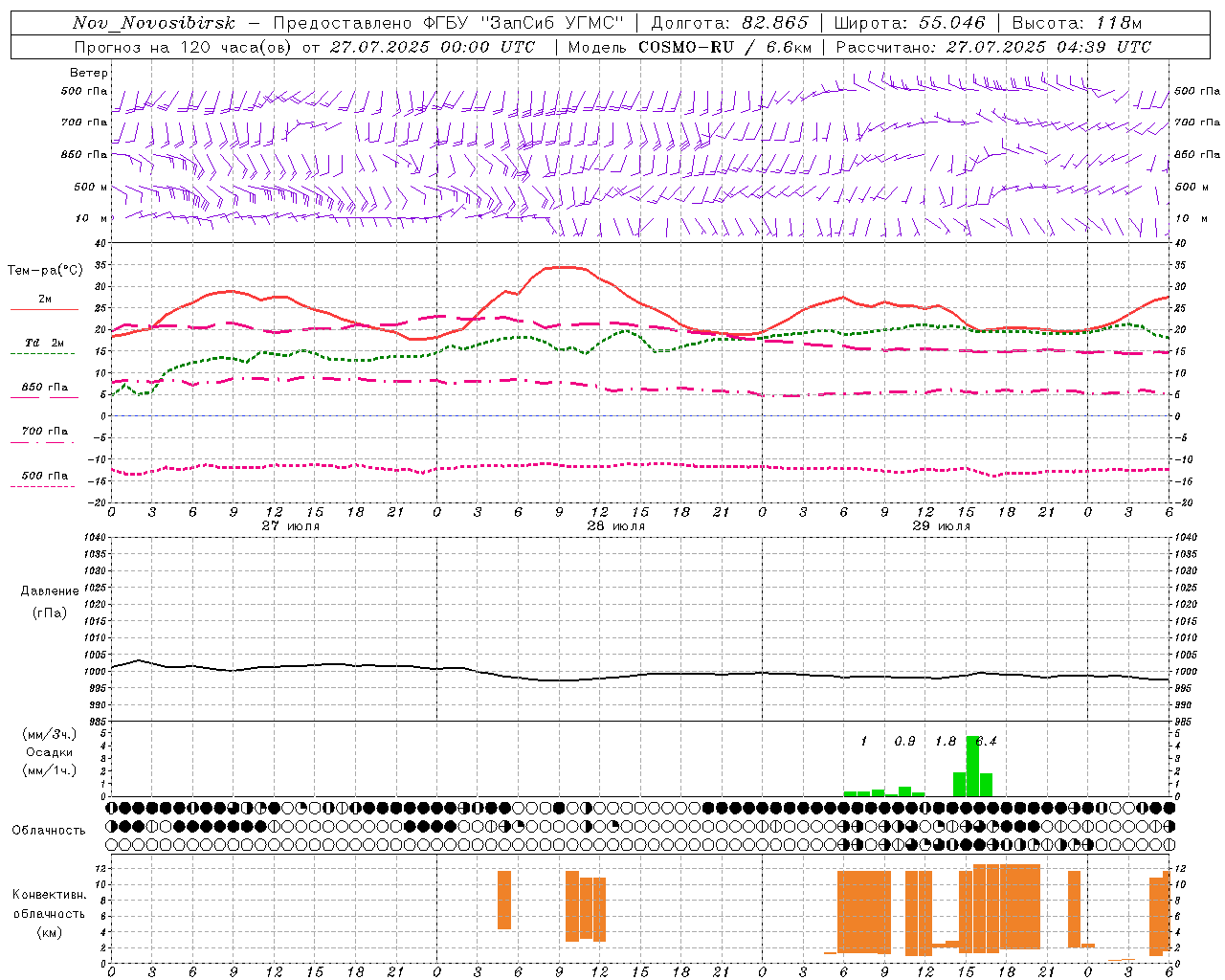The height and width of the screenshot is (980, 1225).
Task: Click the "Td 2м" dew point legend entry
Action: [x=45, y=343]
